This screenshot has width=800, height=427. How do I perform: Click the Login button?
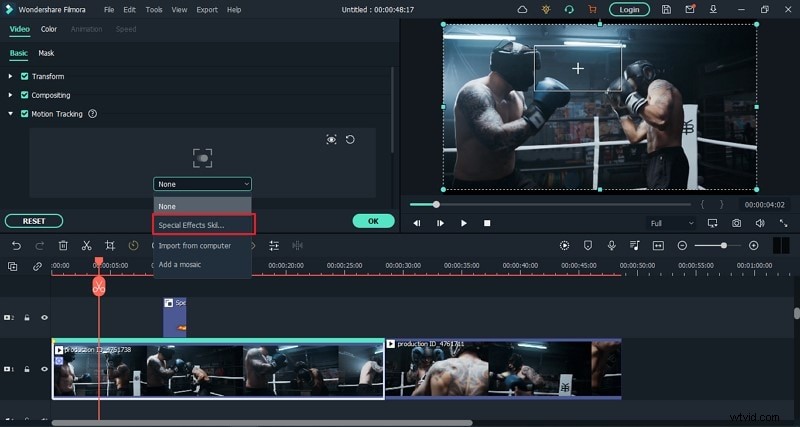(x=630, y=9)
